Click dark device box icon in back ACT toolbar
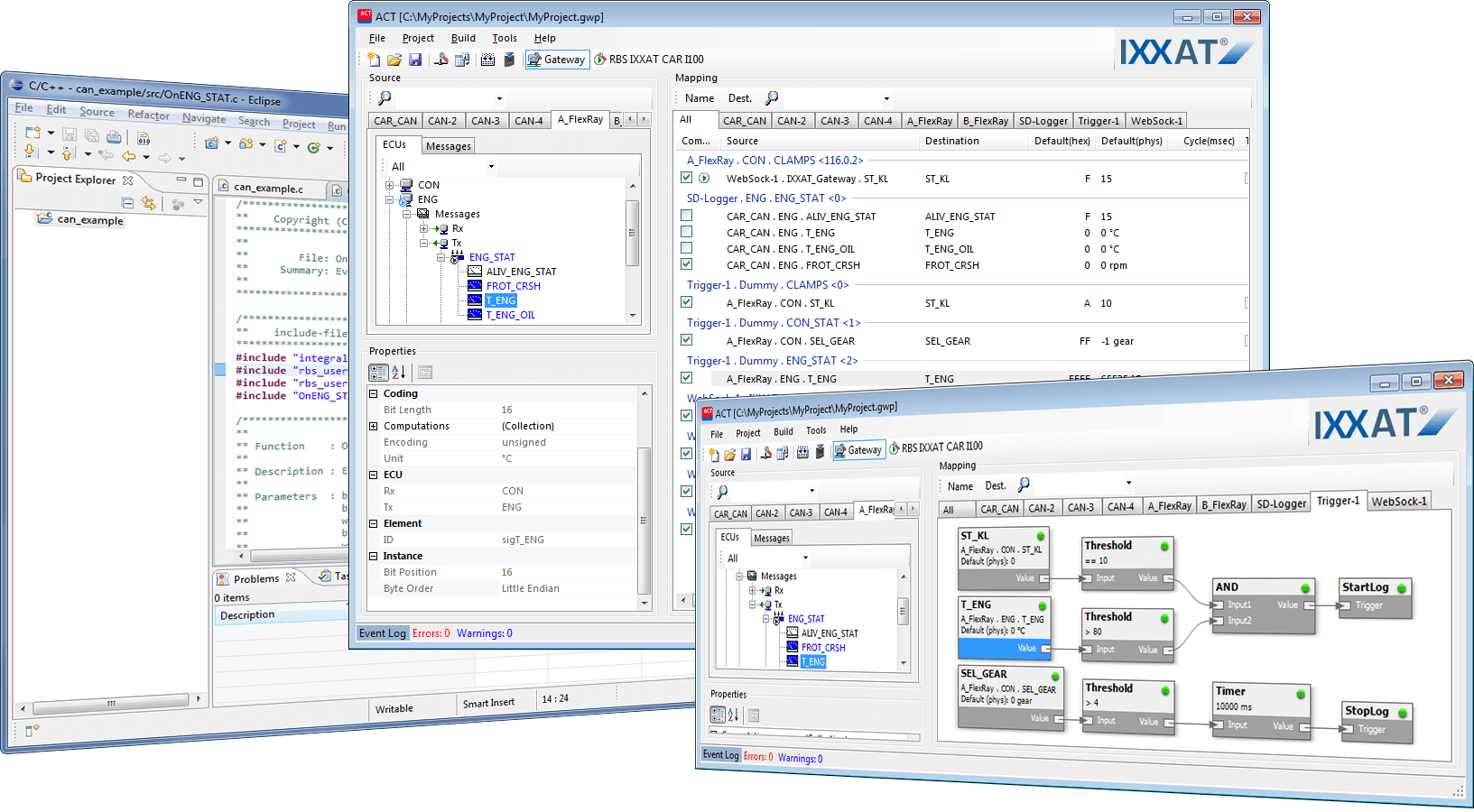 tap(509, 60)
